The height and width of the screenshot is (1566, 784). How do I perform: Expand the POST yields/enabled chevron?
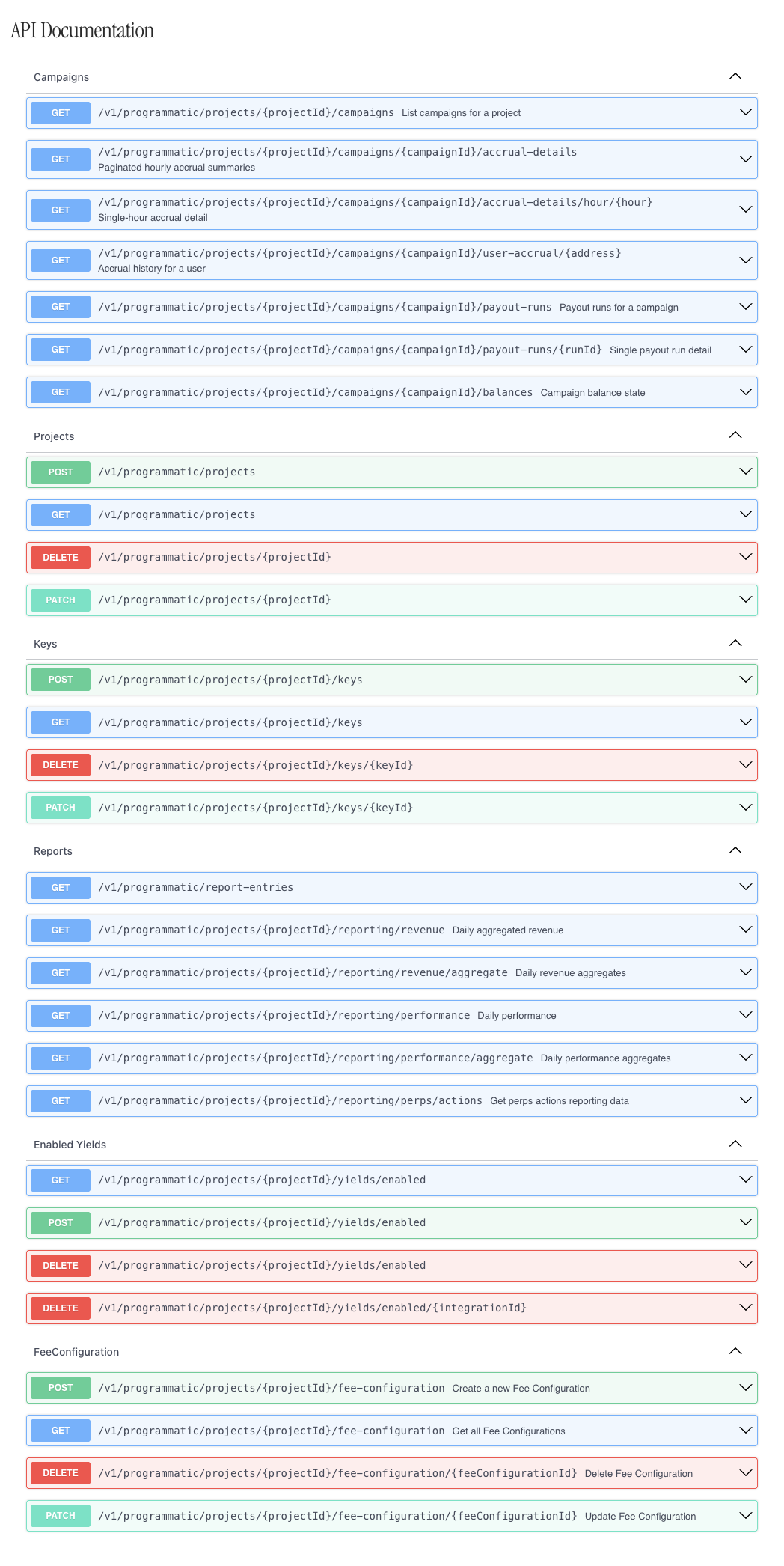[x=746, y=1222]
